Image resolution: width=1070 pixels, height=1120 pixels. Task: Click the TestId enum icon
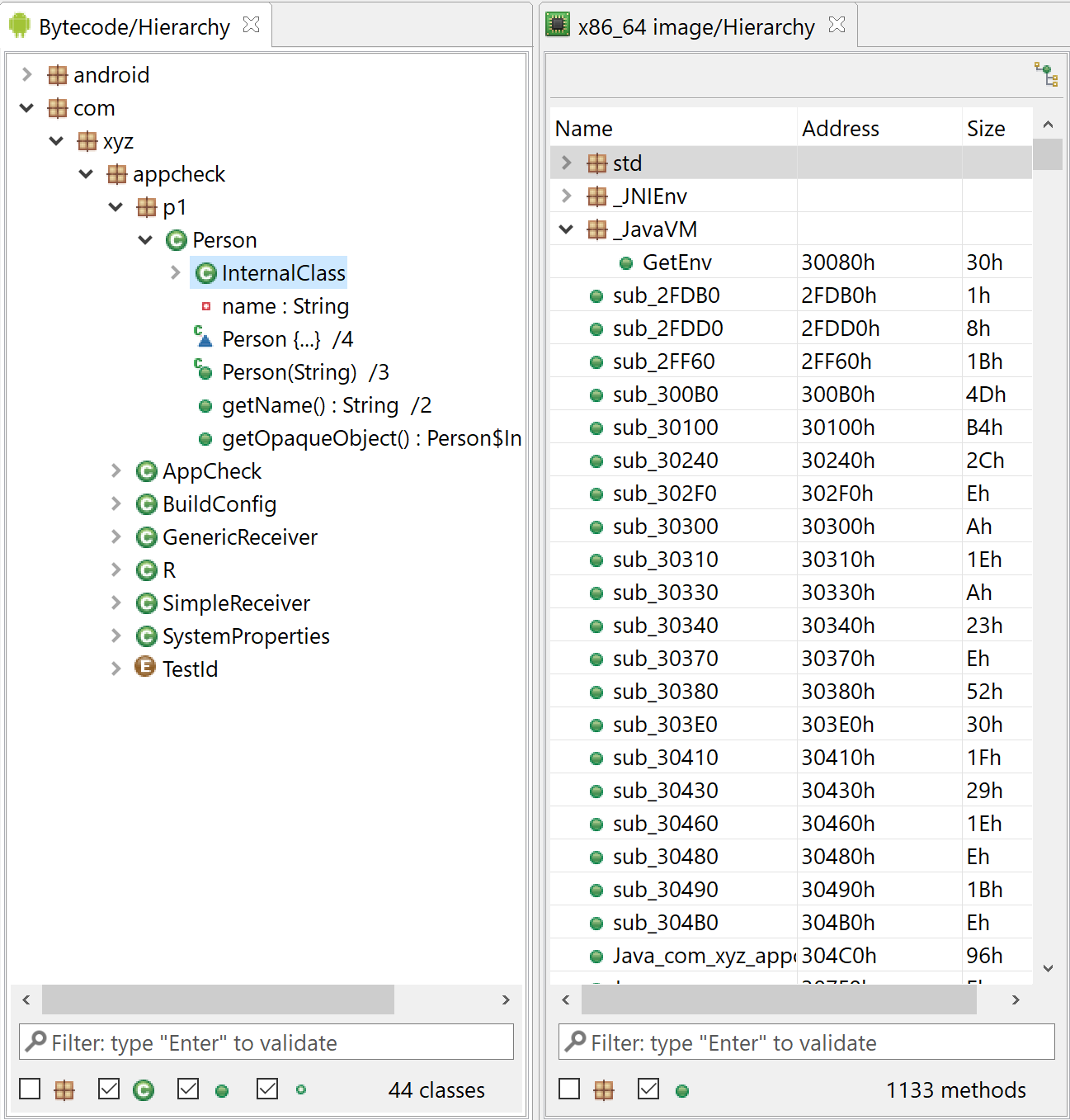click(x=145, y=668)
